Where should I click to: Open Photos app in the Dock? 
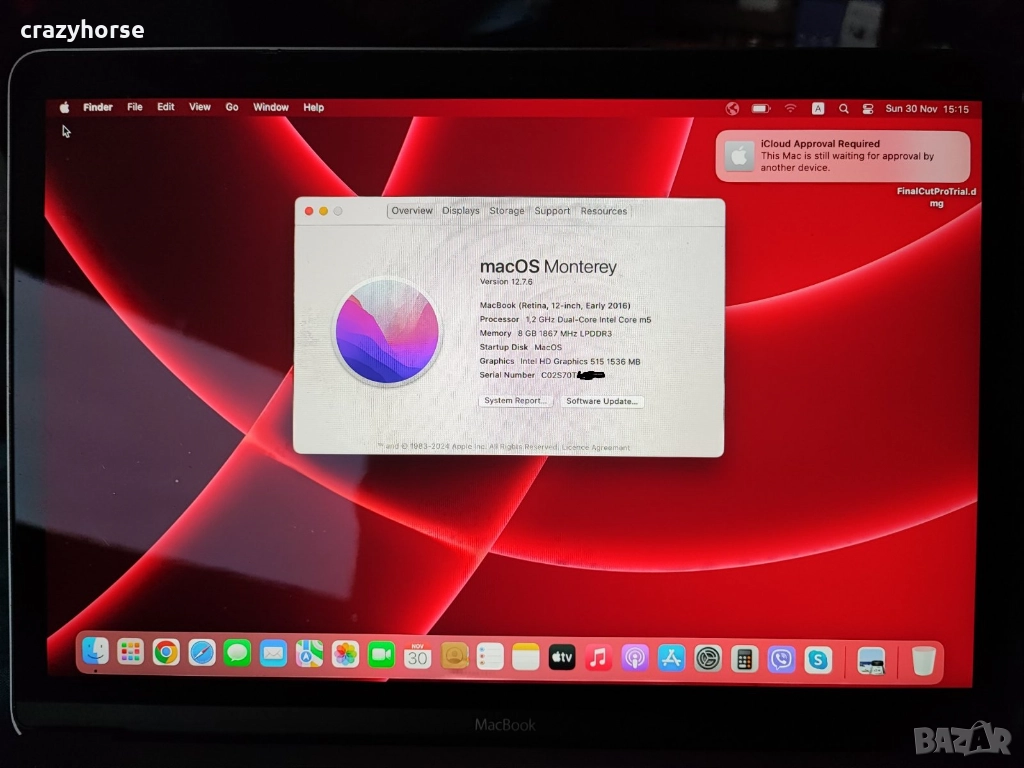345,655
